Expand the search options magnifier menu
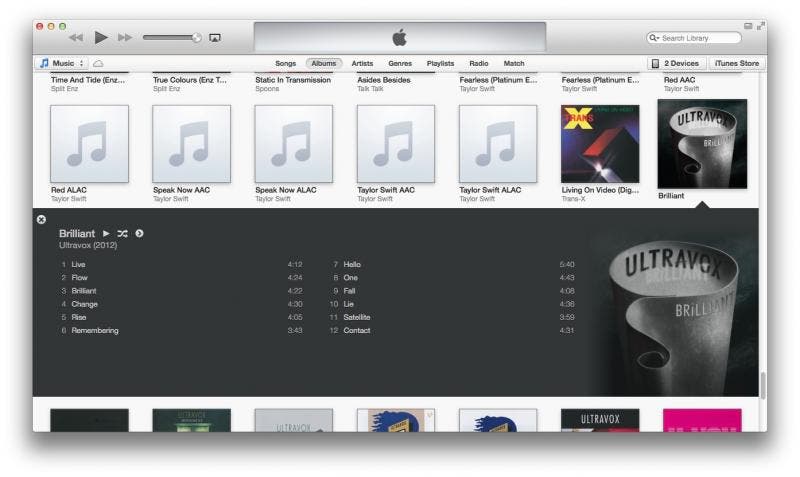 coord(655,38)
